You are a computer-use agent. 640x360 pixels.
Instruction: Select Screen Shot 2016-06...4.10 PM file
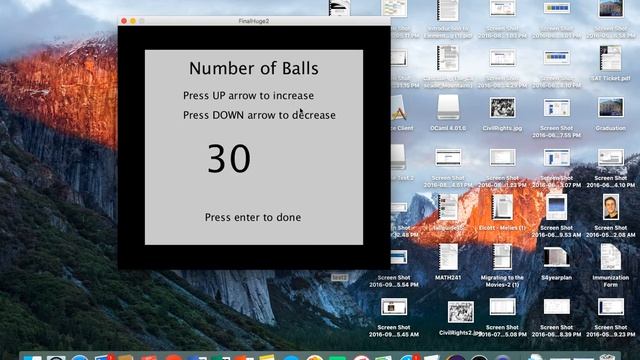[611, 158]
